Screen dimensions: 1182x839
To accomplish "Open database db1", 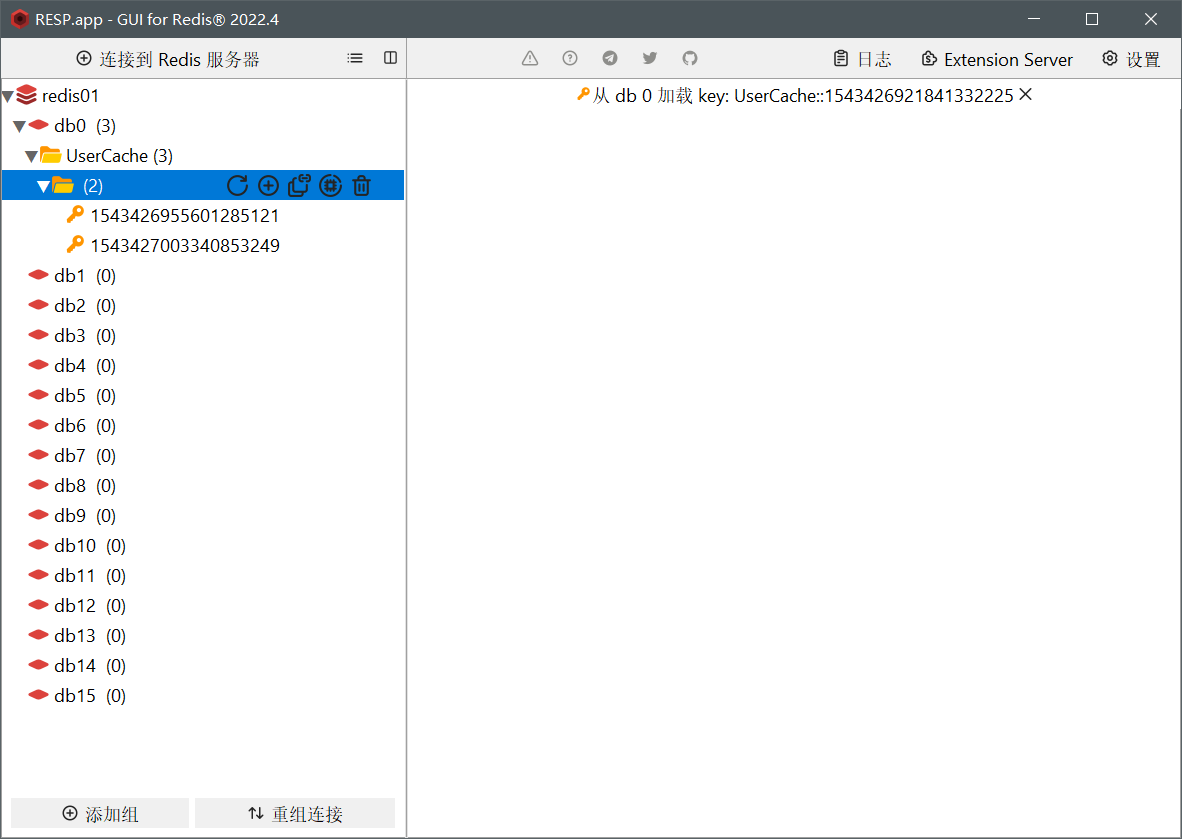I will tap(72, 276).
